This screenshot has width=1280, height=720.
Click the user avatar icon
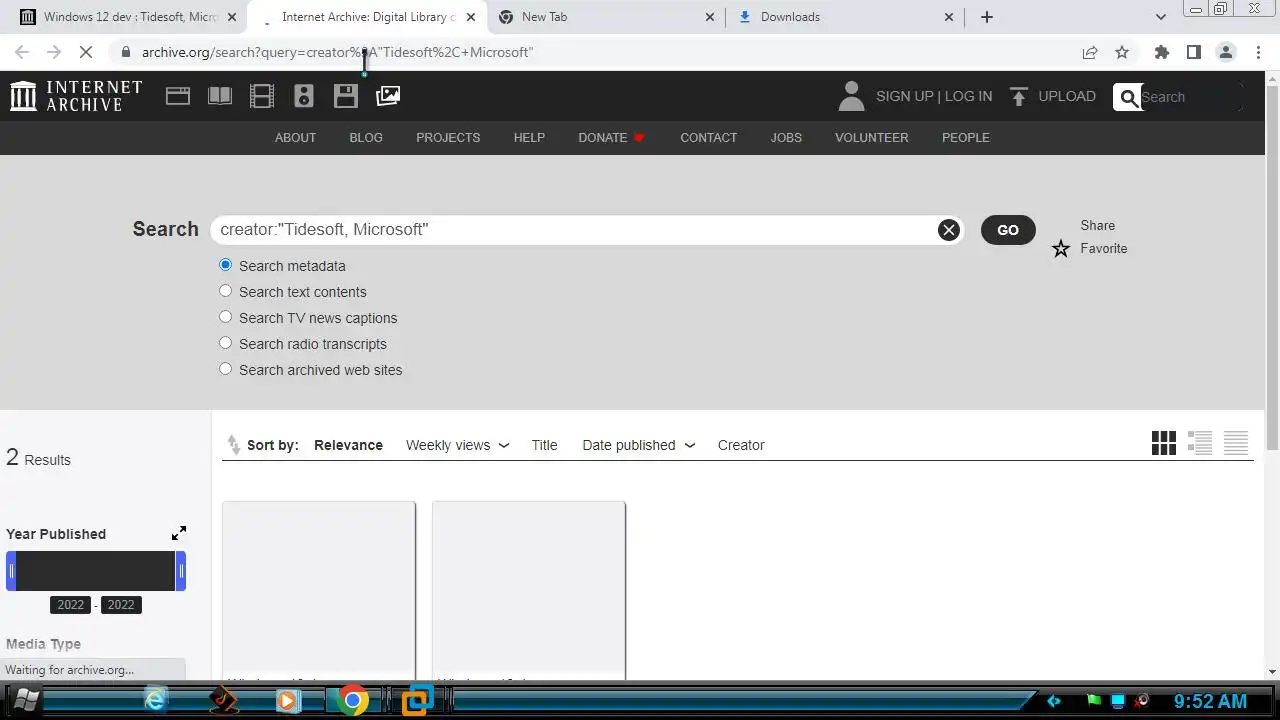tap(851, 96)
